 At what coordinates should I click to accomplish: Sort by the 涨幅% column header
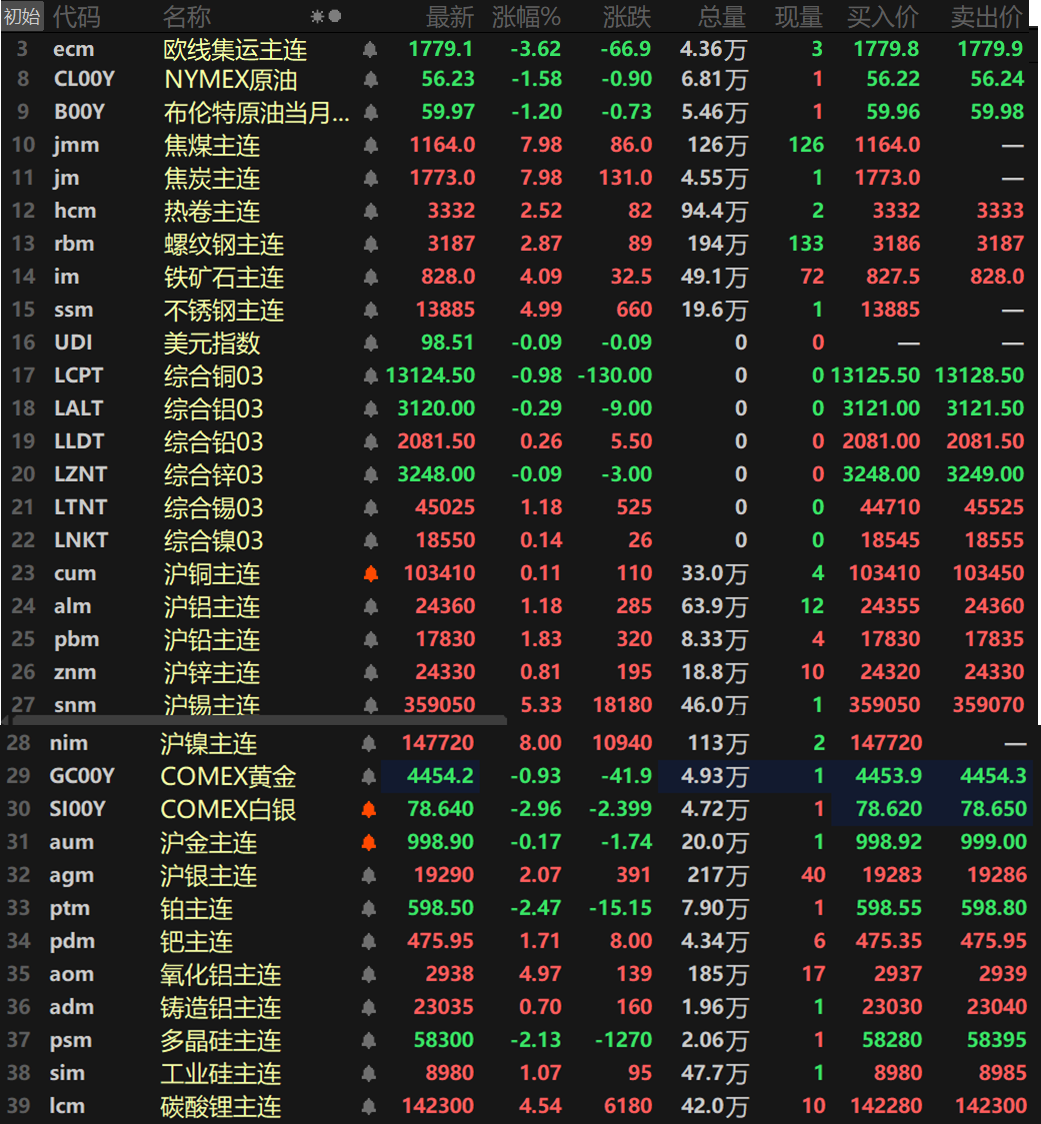pos(526,16)
